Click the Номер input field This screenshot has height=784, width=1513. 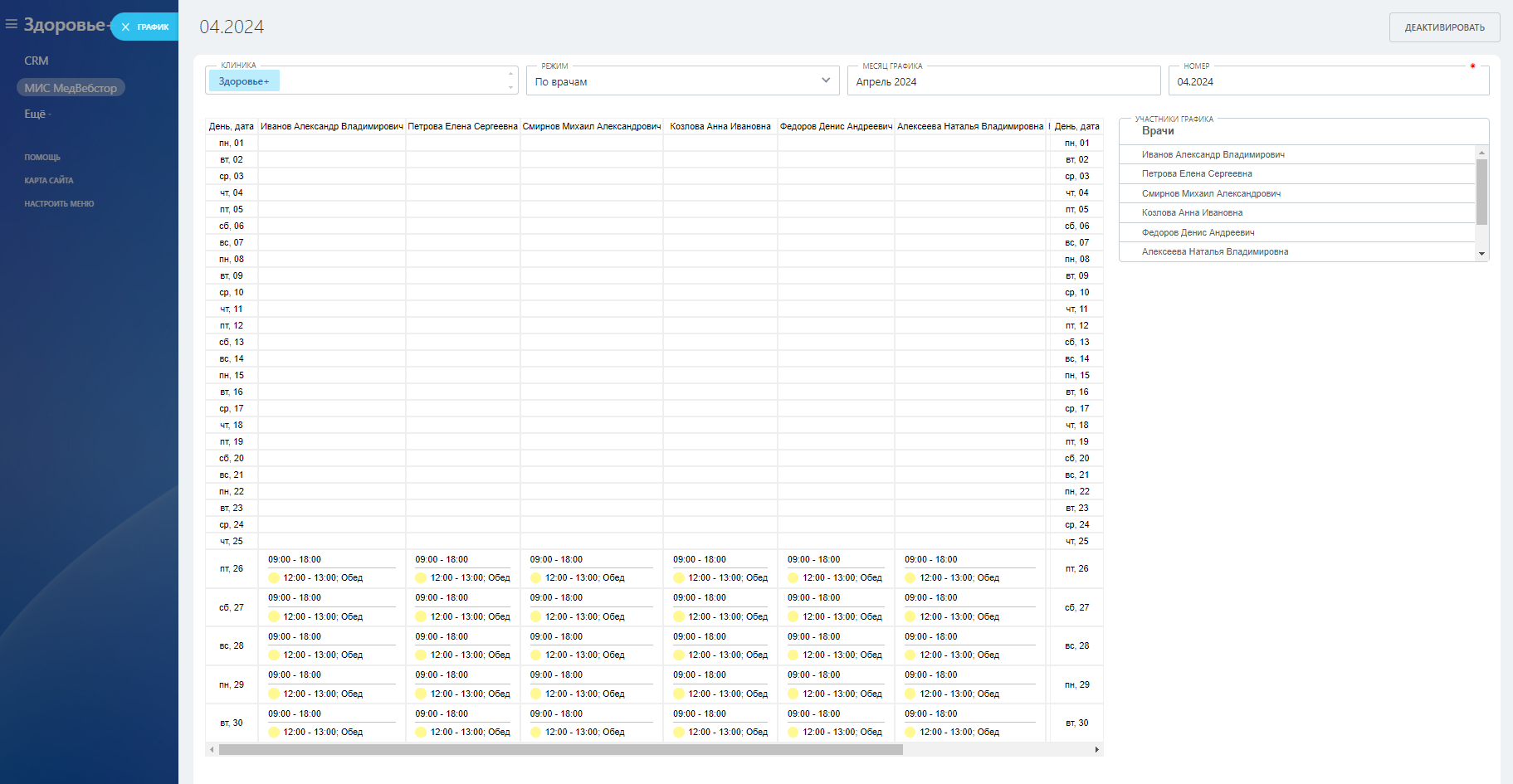click(1328, 82)
